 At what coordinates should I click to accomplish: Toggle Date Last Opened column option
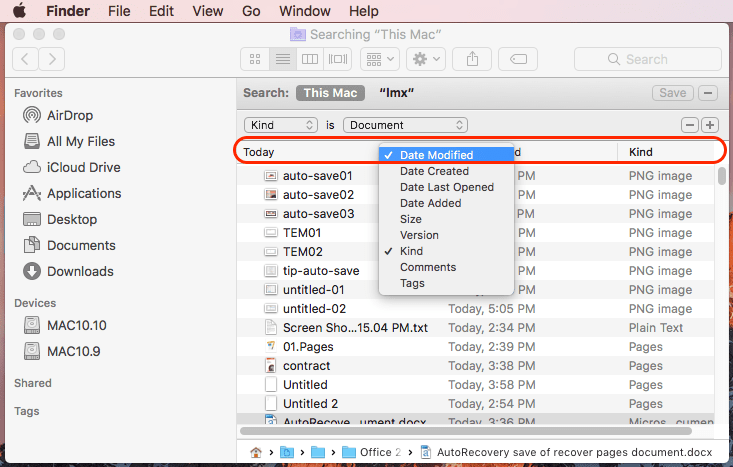click(446, 187)
